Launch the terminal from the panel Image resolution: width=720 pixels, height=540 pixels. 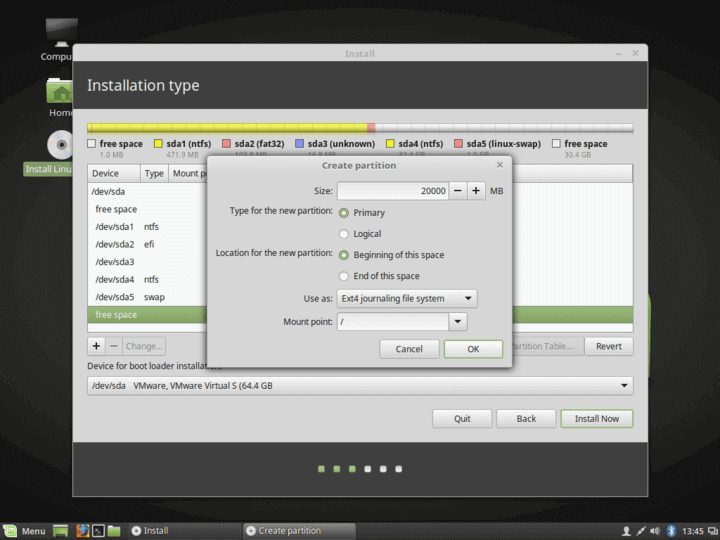click(98, 530)
